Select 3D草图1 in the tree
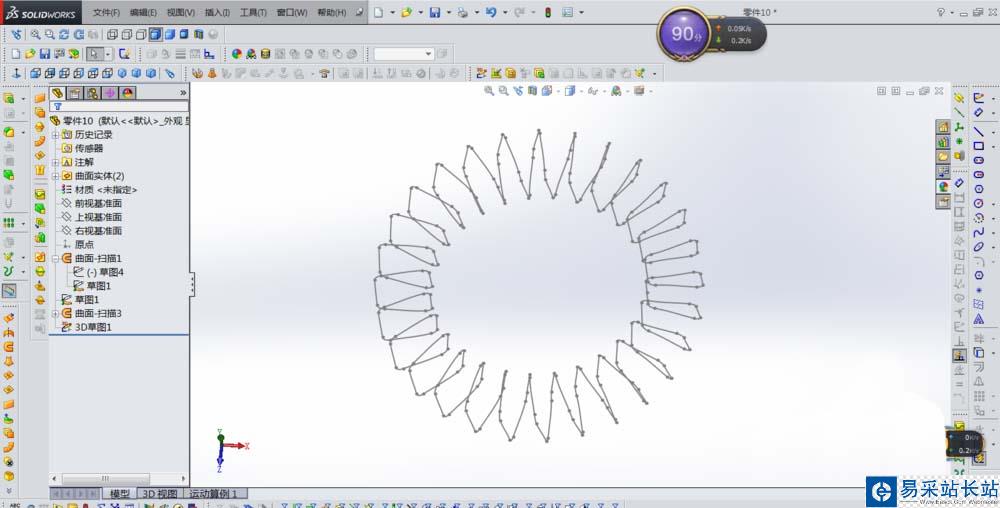 pyautogui.click(x=87, y=327)
